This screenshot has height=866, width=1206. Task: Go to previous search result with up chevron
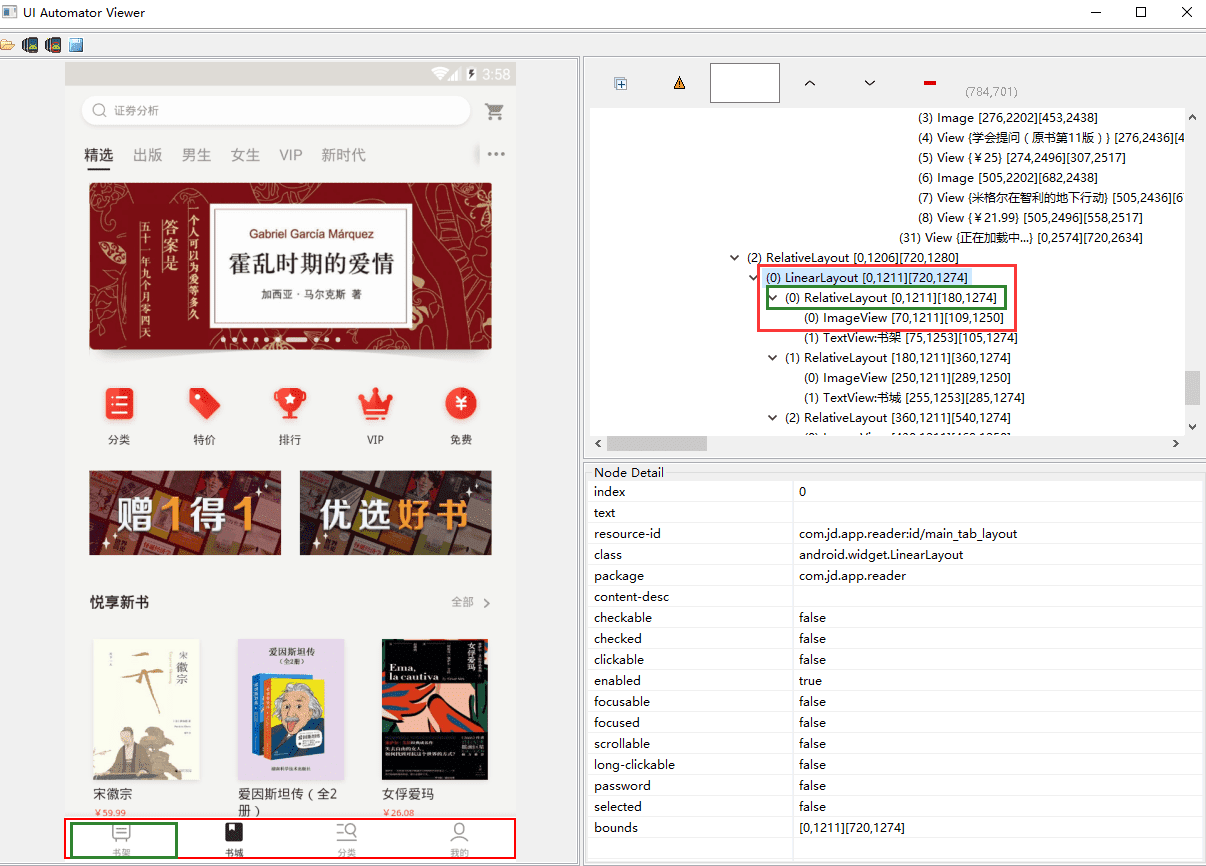810,83
